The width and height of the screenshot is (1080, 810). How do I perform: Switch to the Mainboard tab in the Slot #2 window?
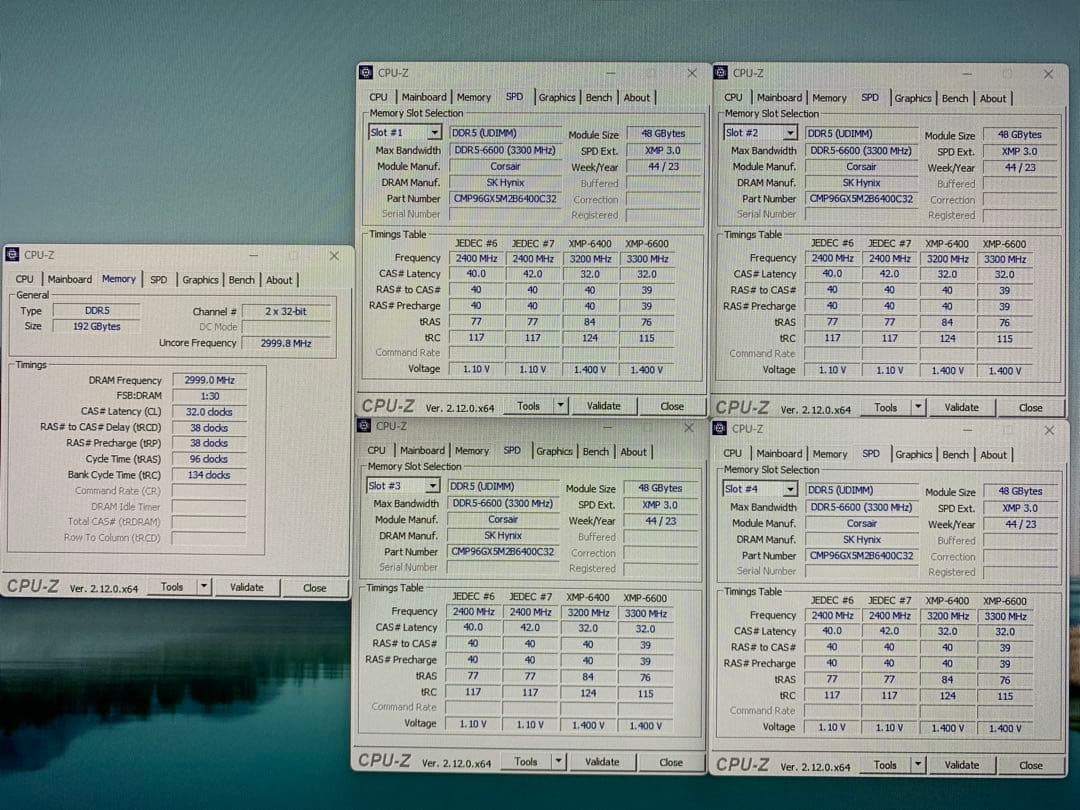tap(780, 97)
